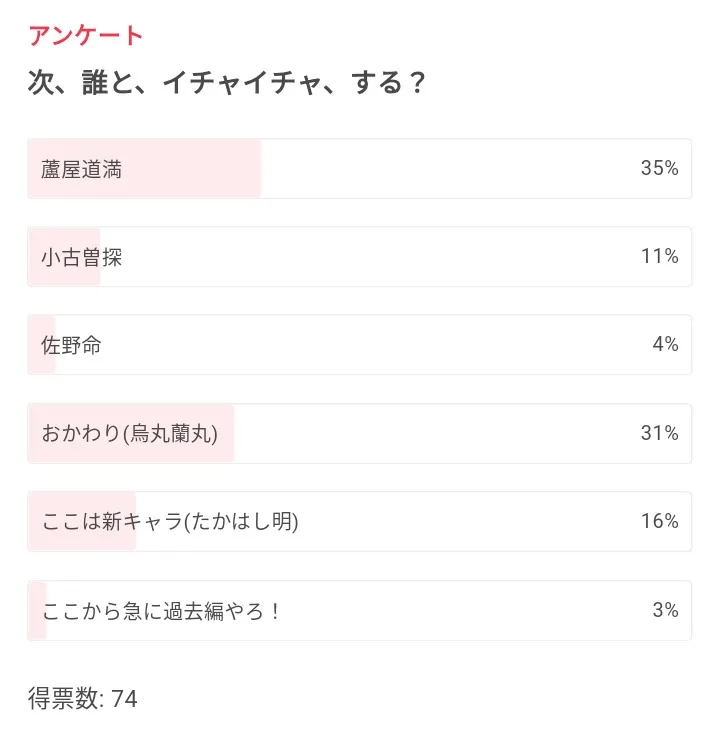Click the 35% result label
Screen dimensions: 720x742
[659, 168]
